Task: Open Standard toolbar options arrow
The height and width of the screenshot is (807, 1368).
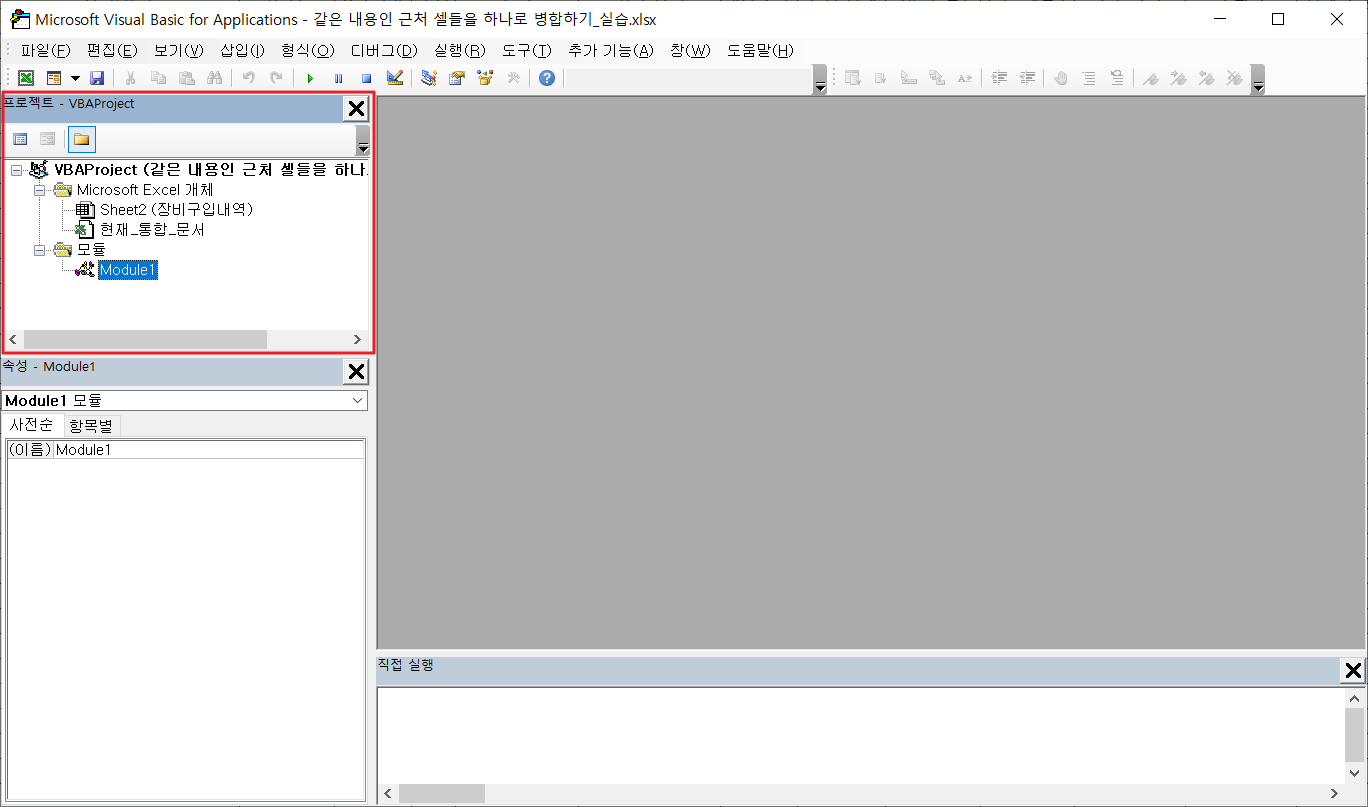Action: pos(820,80)
